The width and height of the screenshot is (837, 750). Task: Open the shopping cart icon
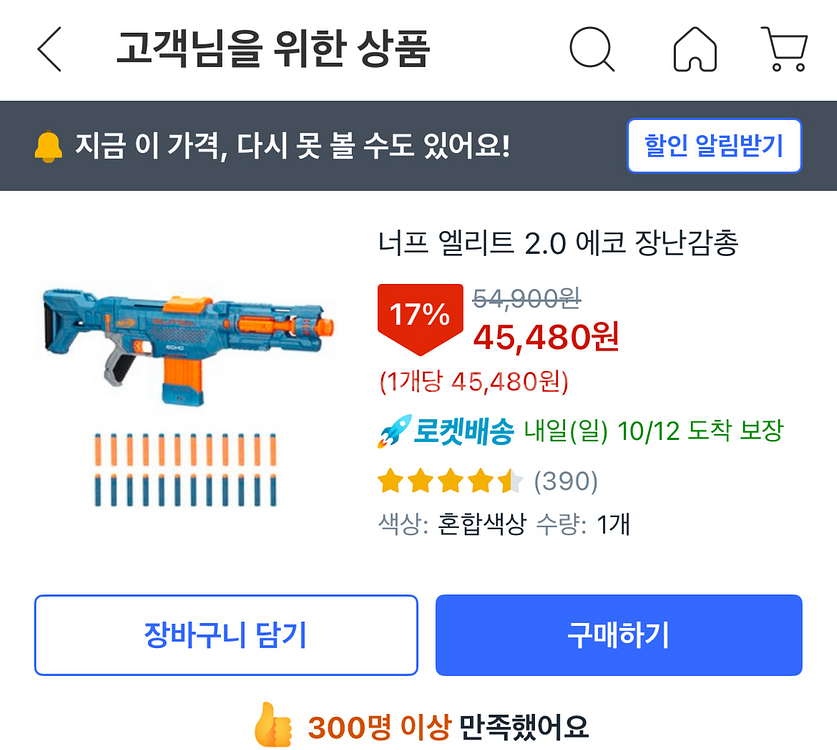(x=784, y=49)
